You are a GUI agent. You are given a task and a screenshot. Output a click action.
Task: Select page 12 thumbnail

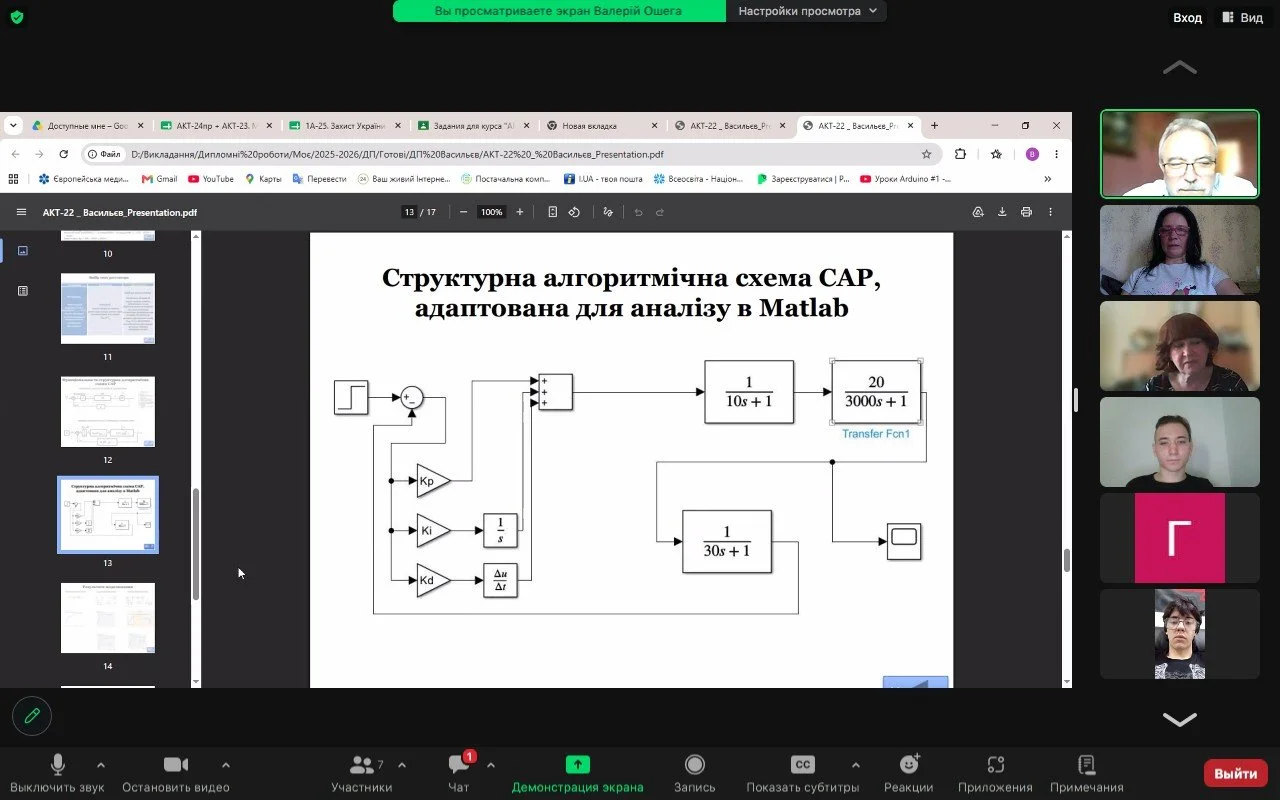108,411
